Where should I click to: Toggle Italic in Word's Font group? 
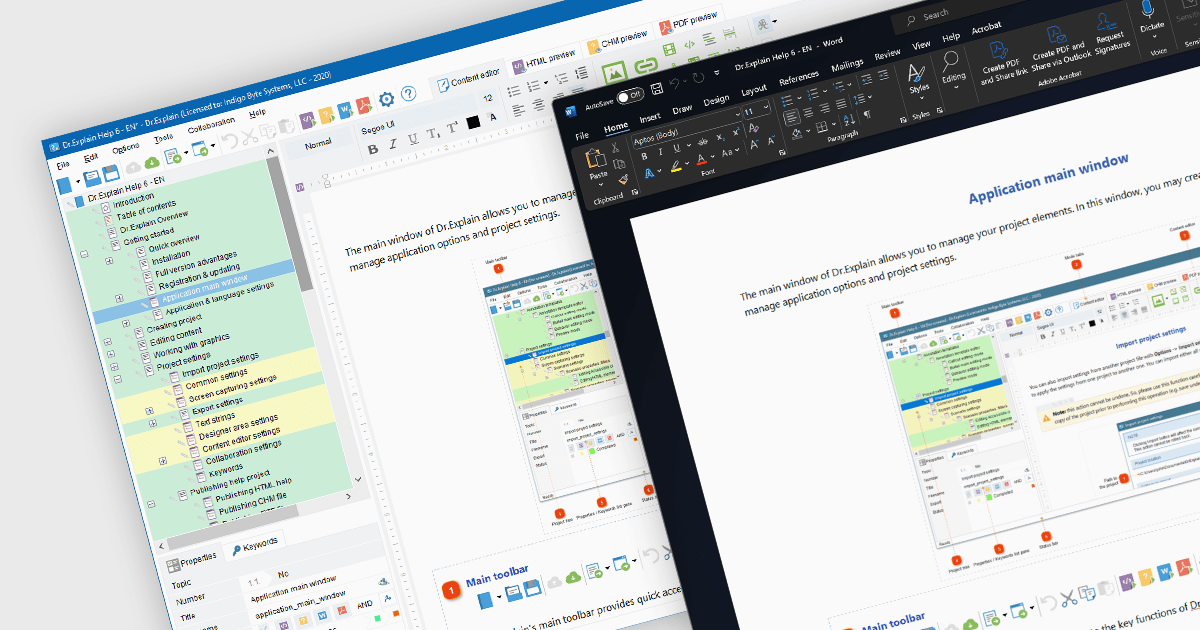coord(660,152)
